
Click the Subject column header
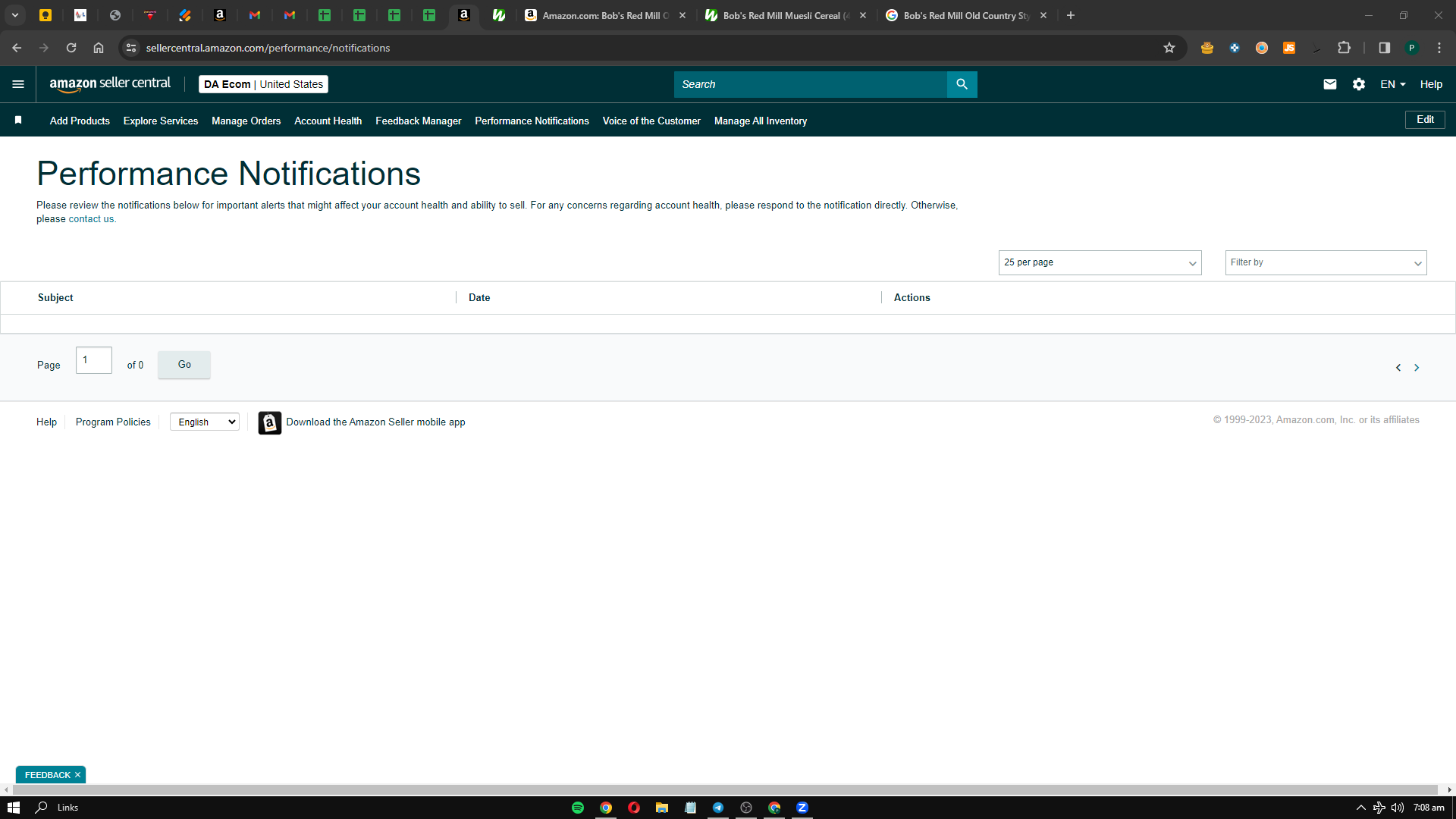55,298
